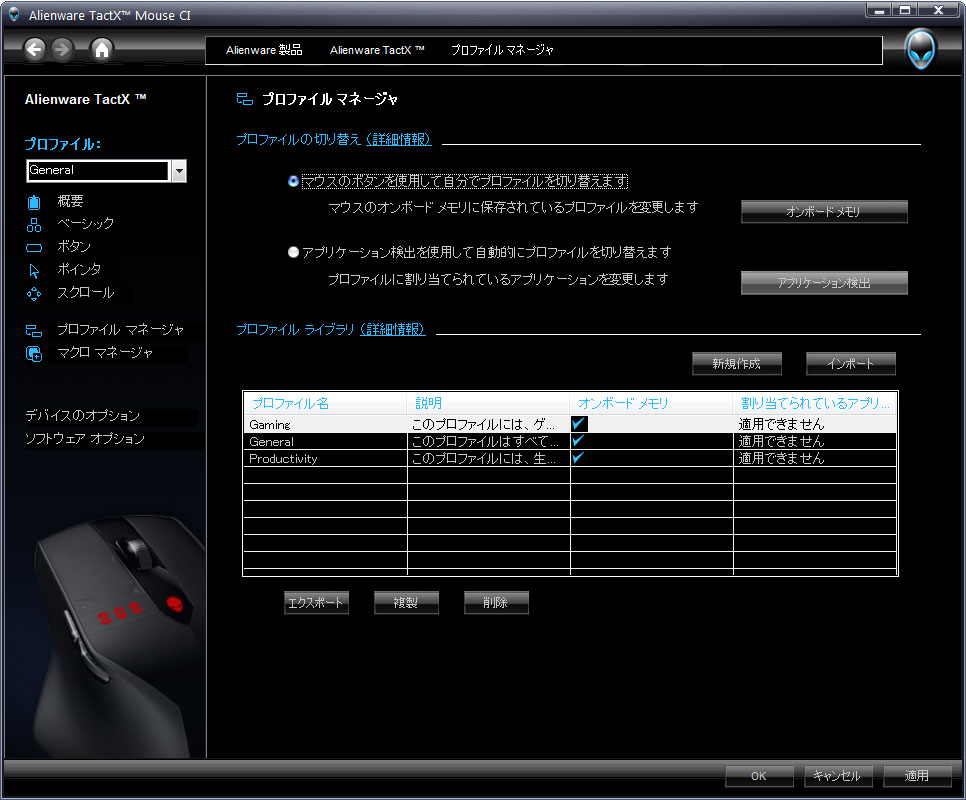This screenshot has height=800, width=966.
Task: Click the Alienware alien head logo
Action: [x=921, y=50]
